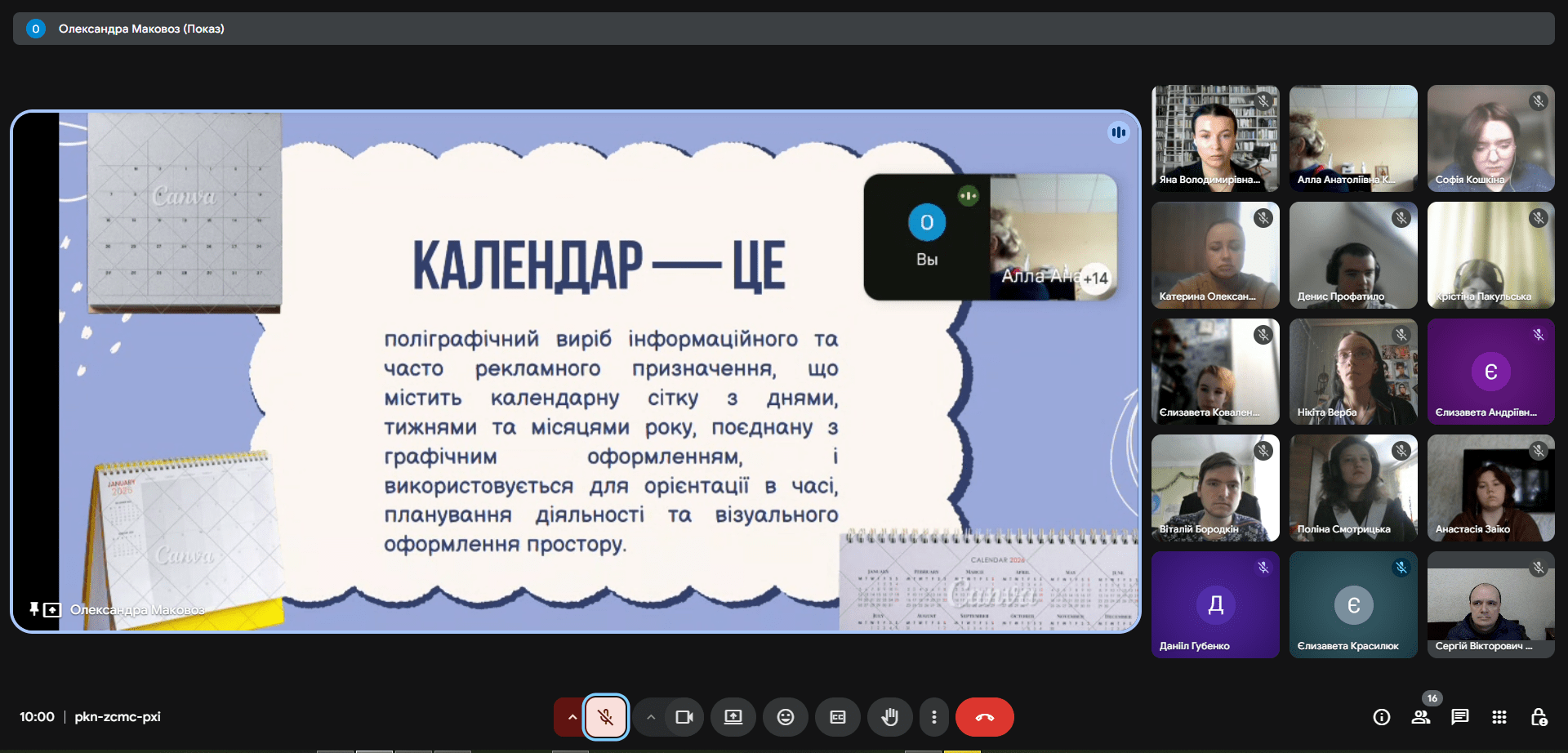Open the activities grid icon
Image resolution: width=1568 pixels, height=753 pixels.
pyautogui.click(x=1499, y=717)
